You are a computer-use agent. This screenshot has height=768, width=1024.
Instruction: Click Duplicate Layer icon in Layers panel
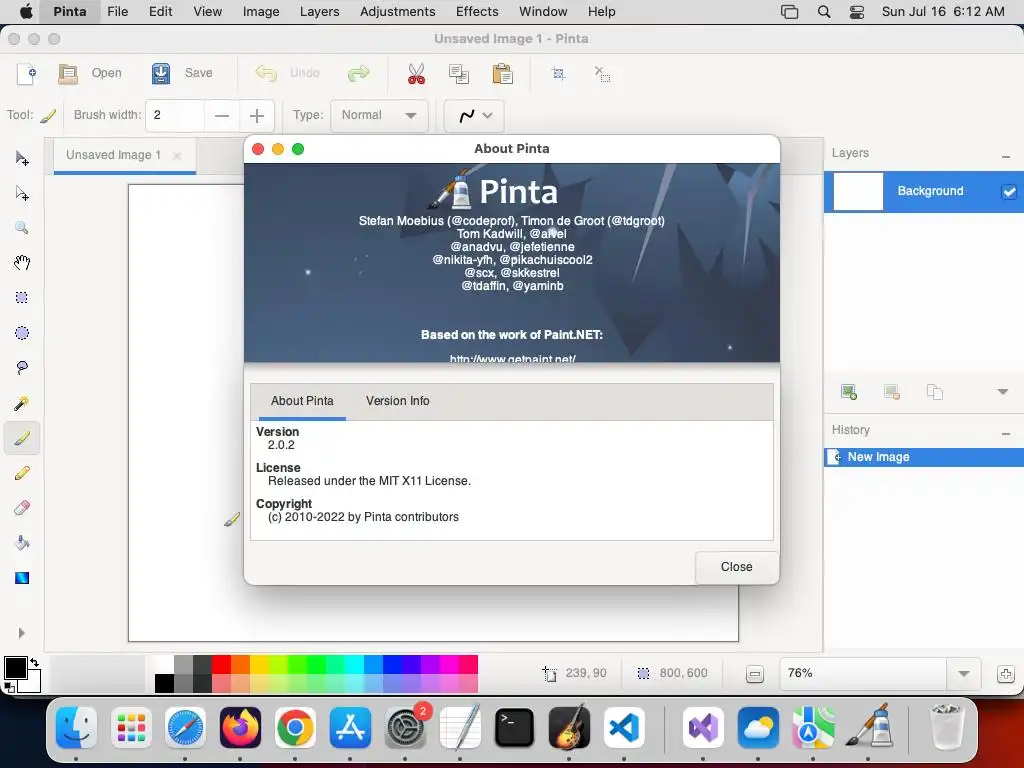[x=935, y=392]
